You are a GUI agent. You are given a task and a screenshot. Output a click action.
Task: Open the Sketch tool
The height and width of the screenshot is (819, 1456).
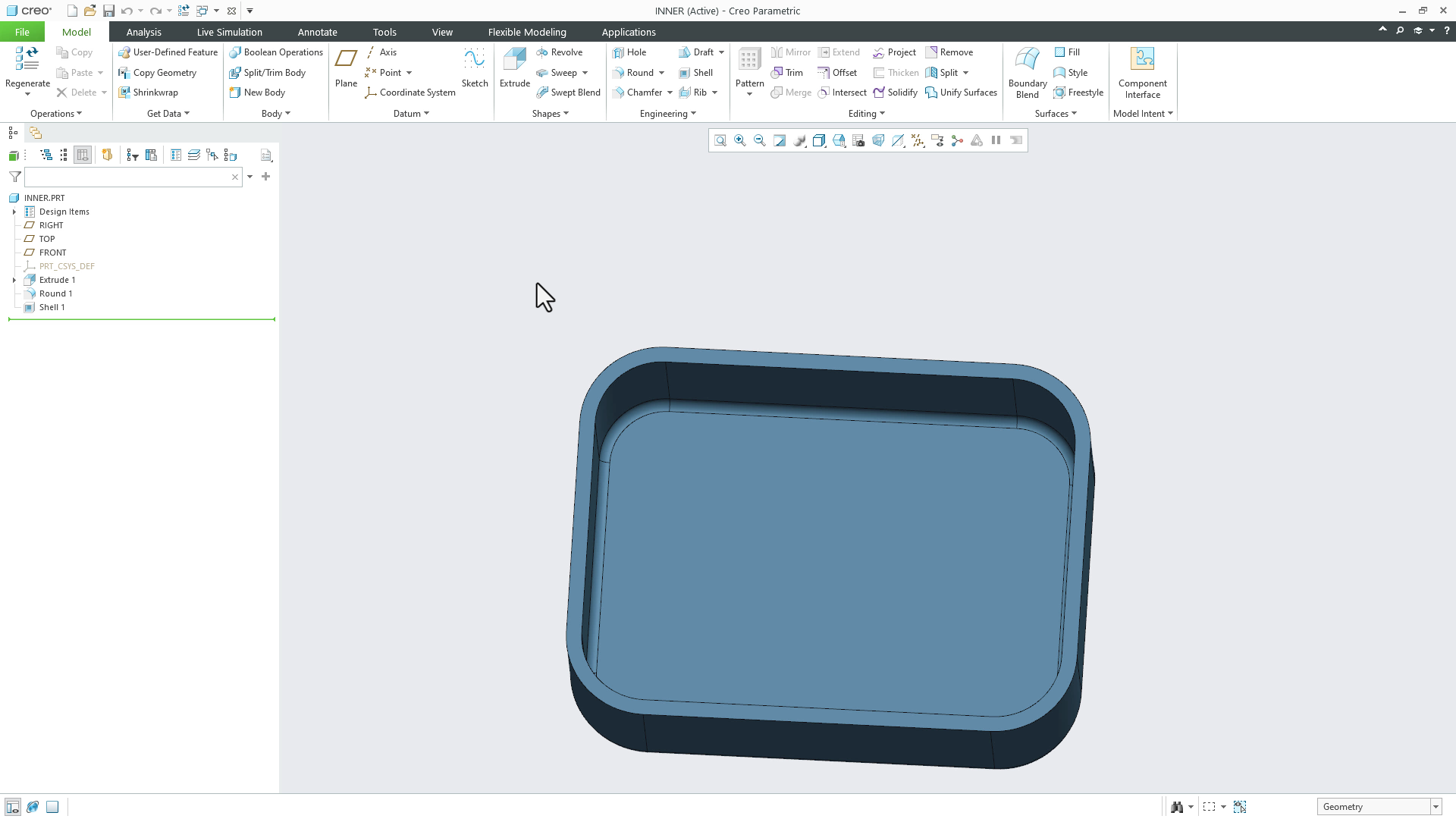coord(474,68)
